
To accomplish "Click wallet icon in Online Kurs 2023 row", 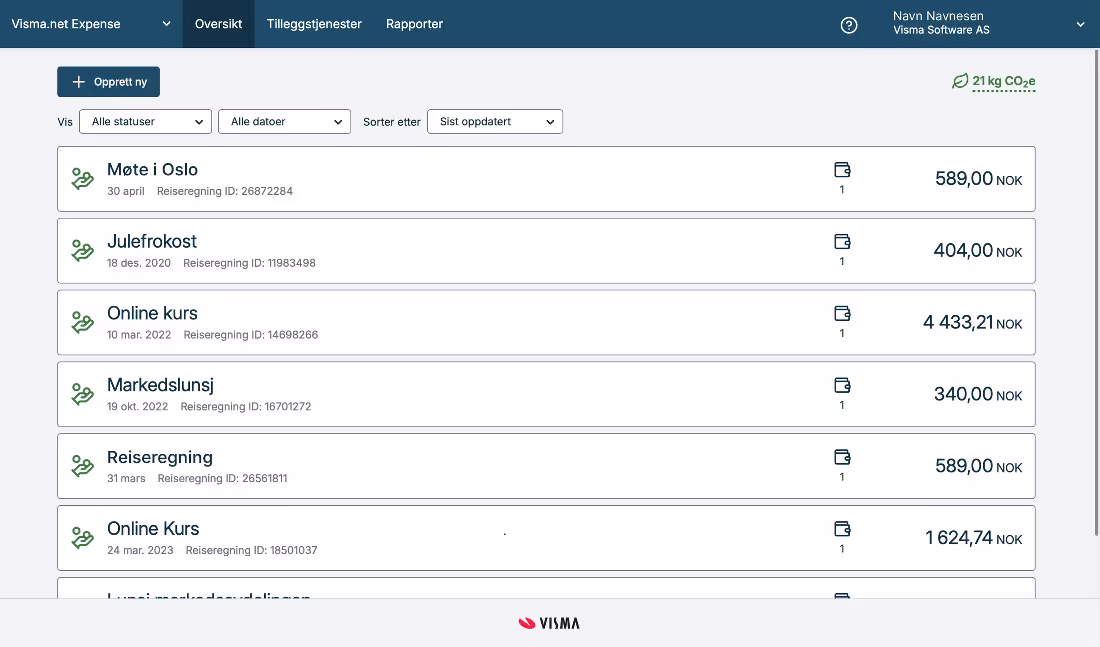I will click(842, 529).
